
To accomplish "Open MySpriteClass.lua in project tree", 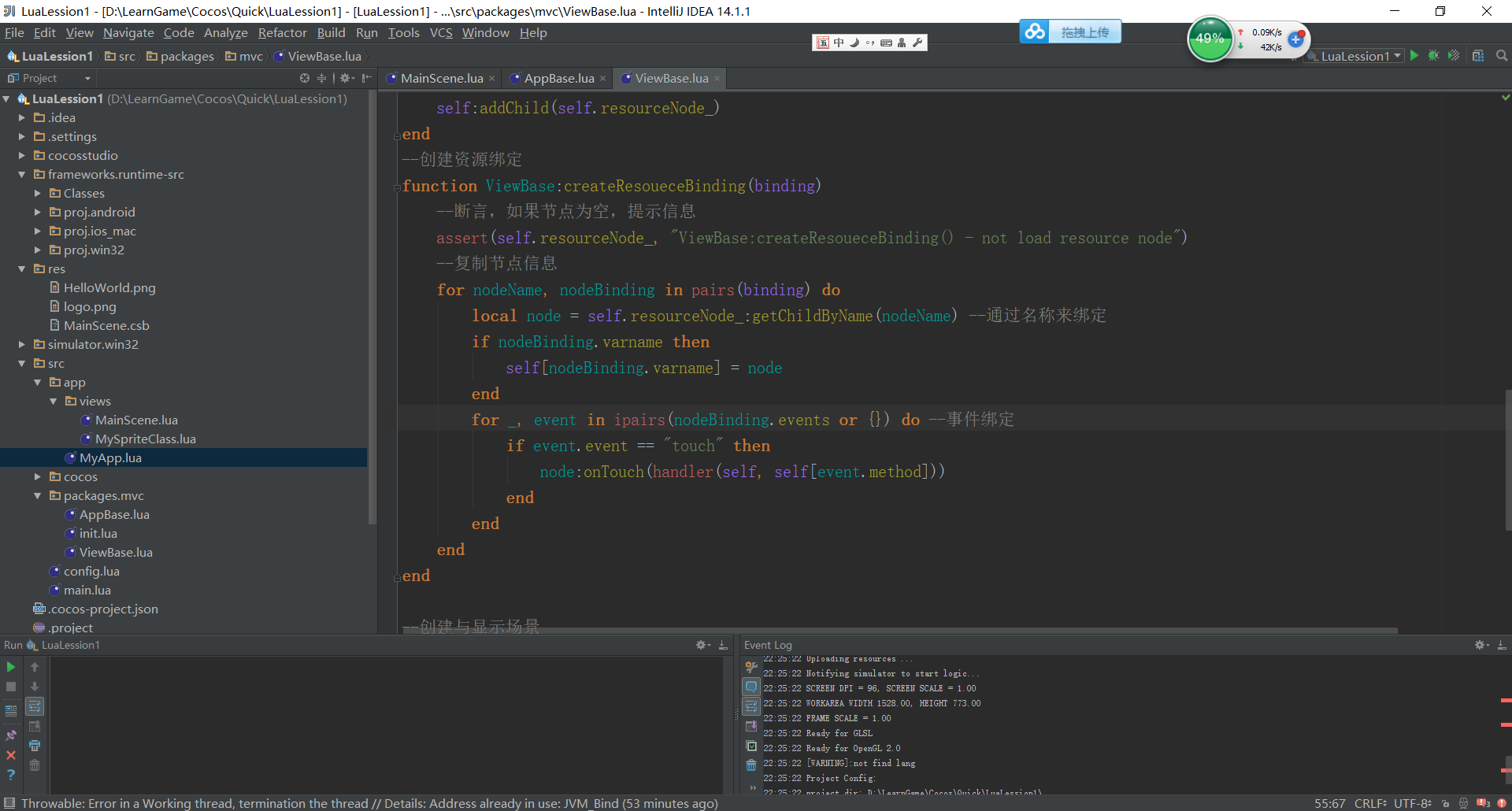I will pos(145,439).
